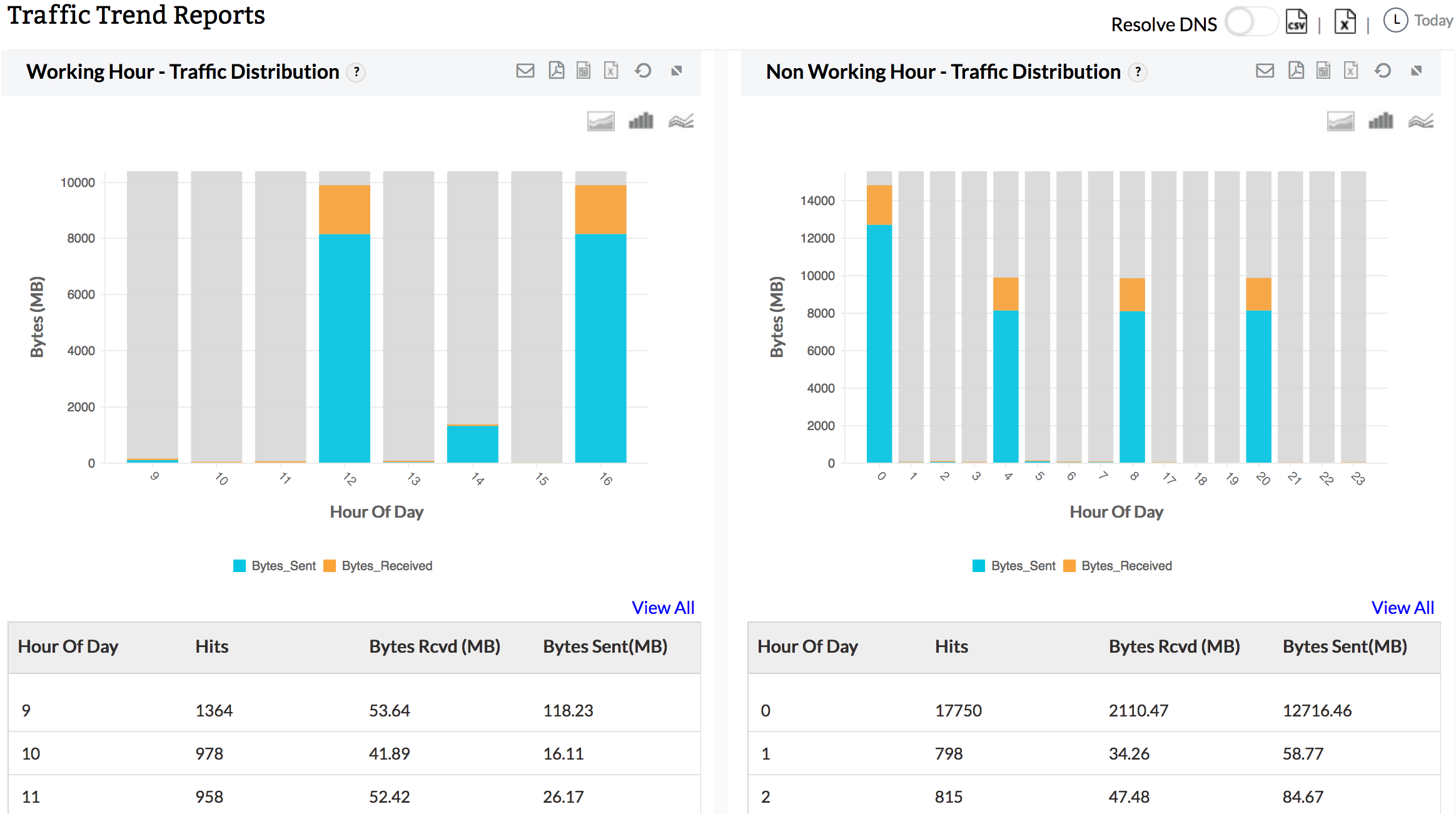Toggle Bytes_Sent legend in Working Hour chart

point(275,566)
